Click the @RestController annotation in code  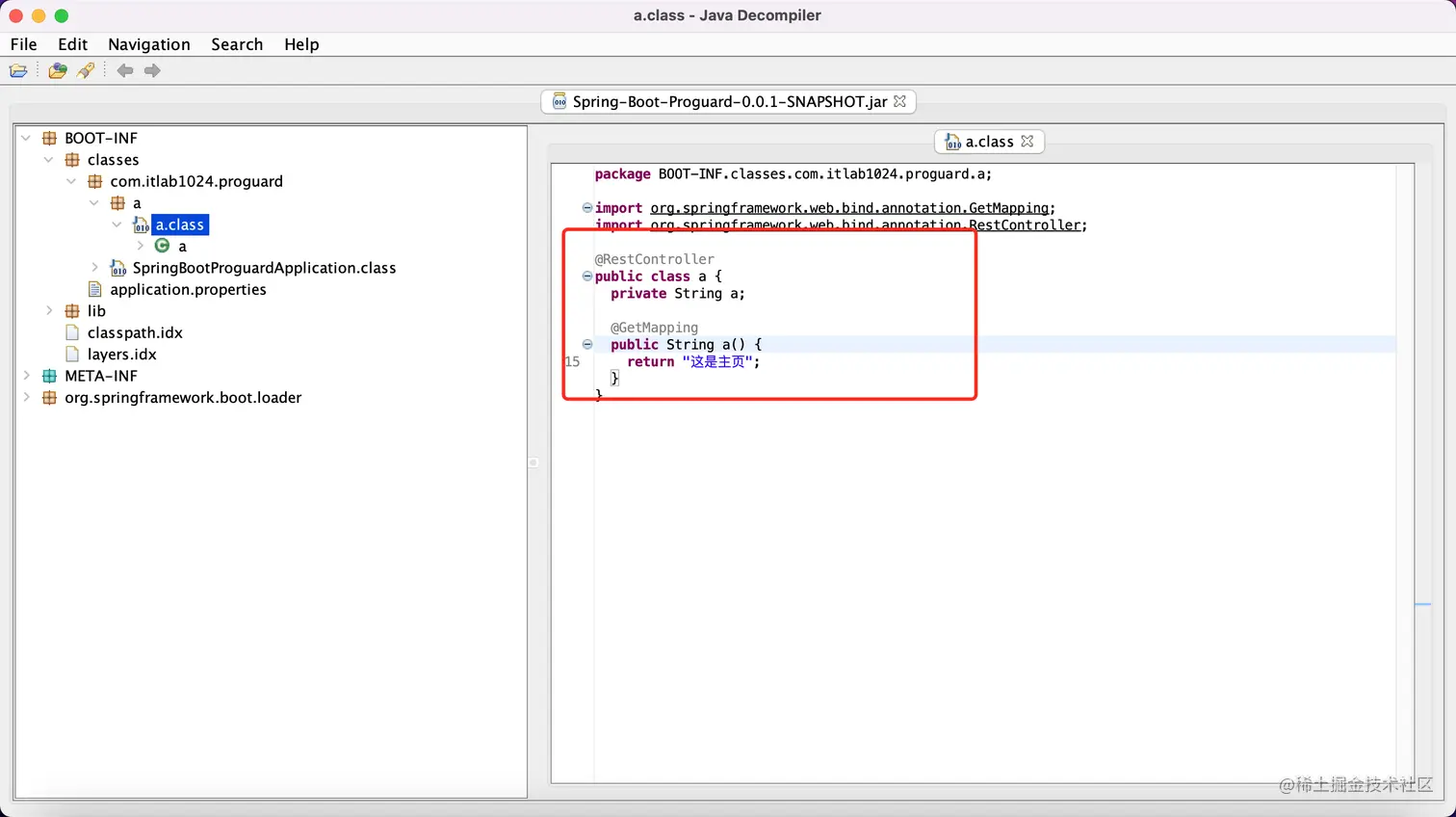coord(655,259)
